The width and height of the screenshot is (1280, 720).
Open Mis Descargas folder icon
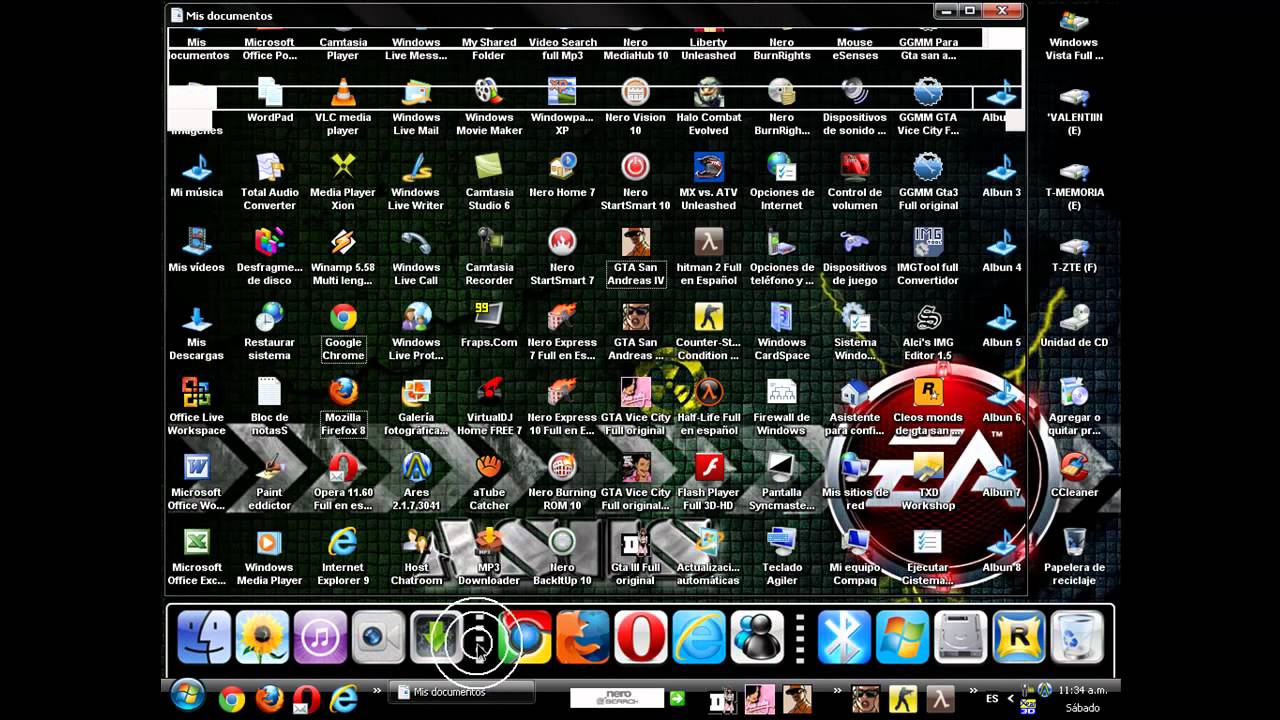pos(196,333)
